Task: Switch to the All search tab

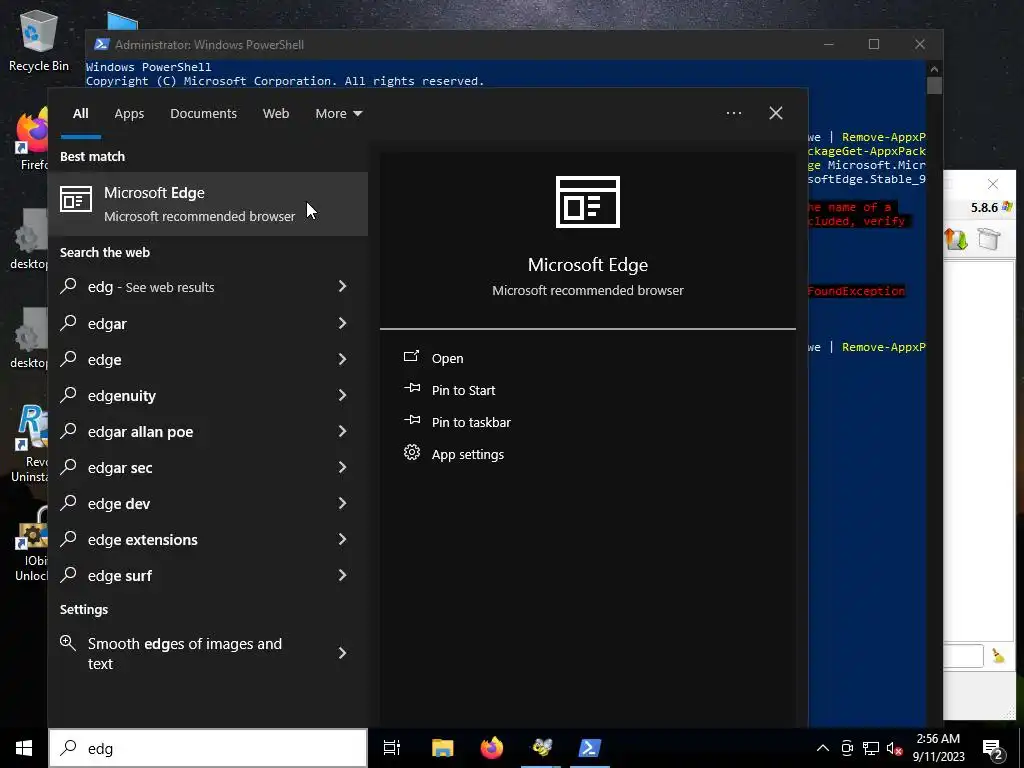Action: tap(80, 113)
